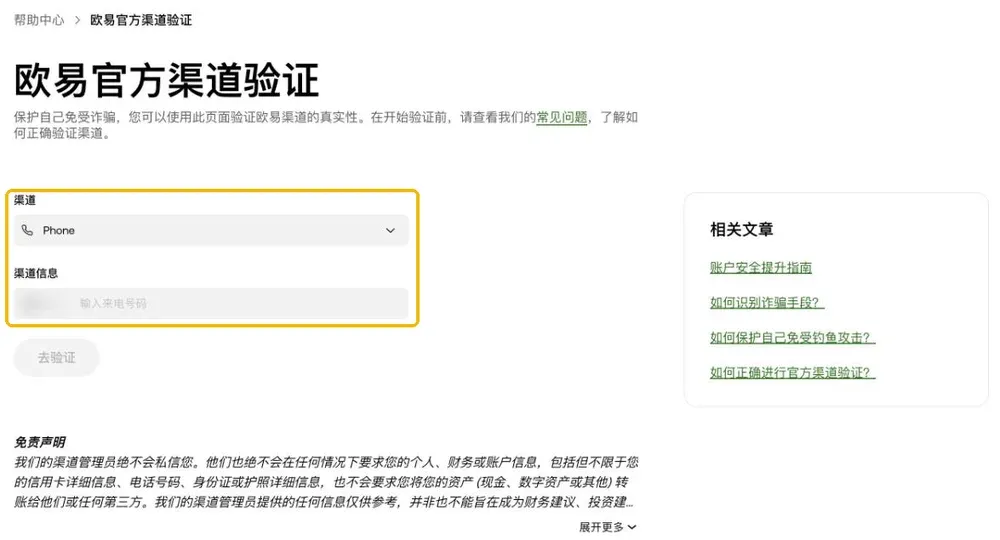Click the blurred country code prefix
The width and height of the screenshot is (1000, 540).
(40, 303)
